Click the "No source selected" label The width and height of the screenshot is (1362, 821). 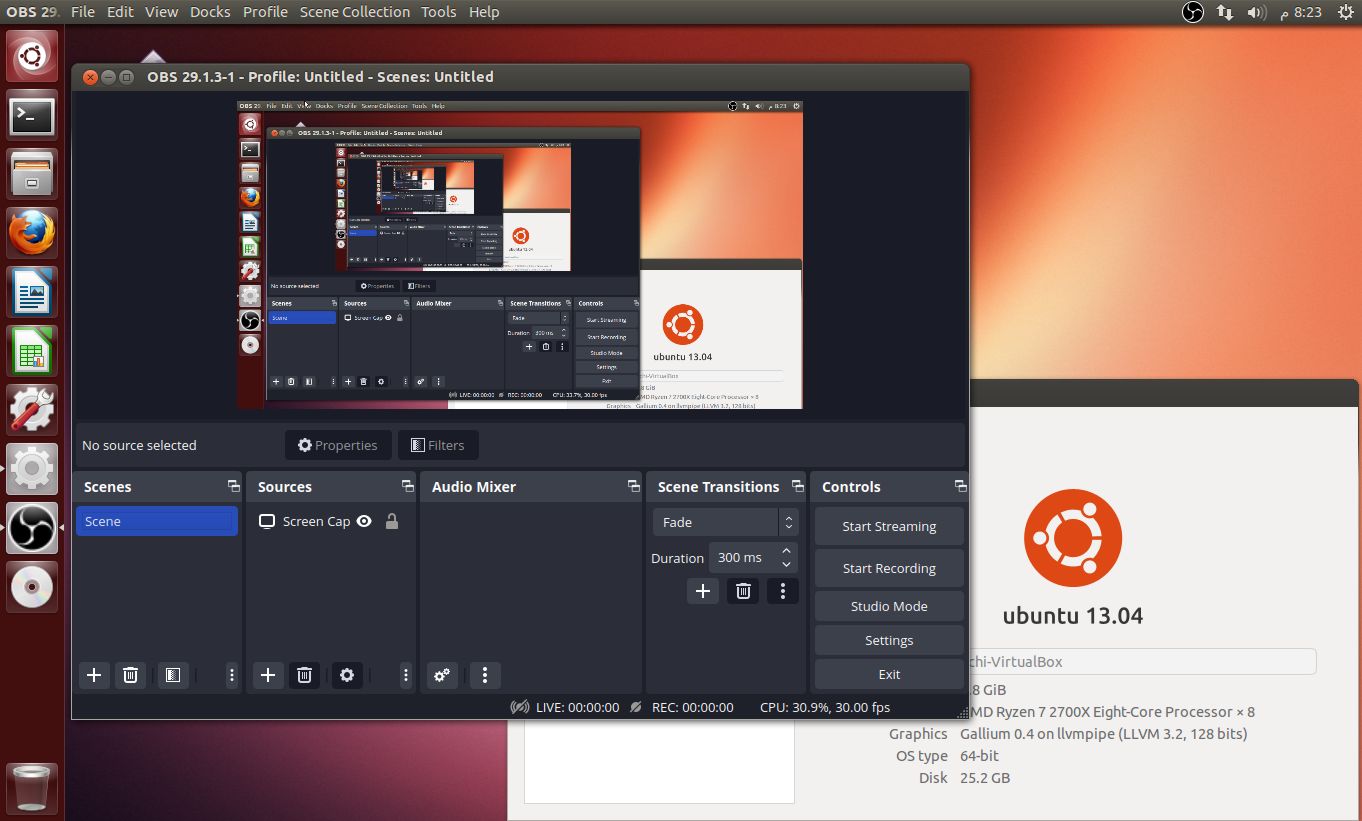click(139, 445)
